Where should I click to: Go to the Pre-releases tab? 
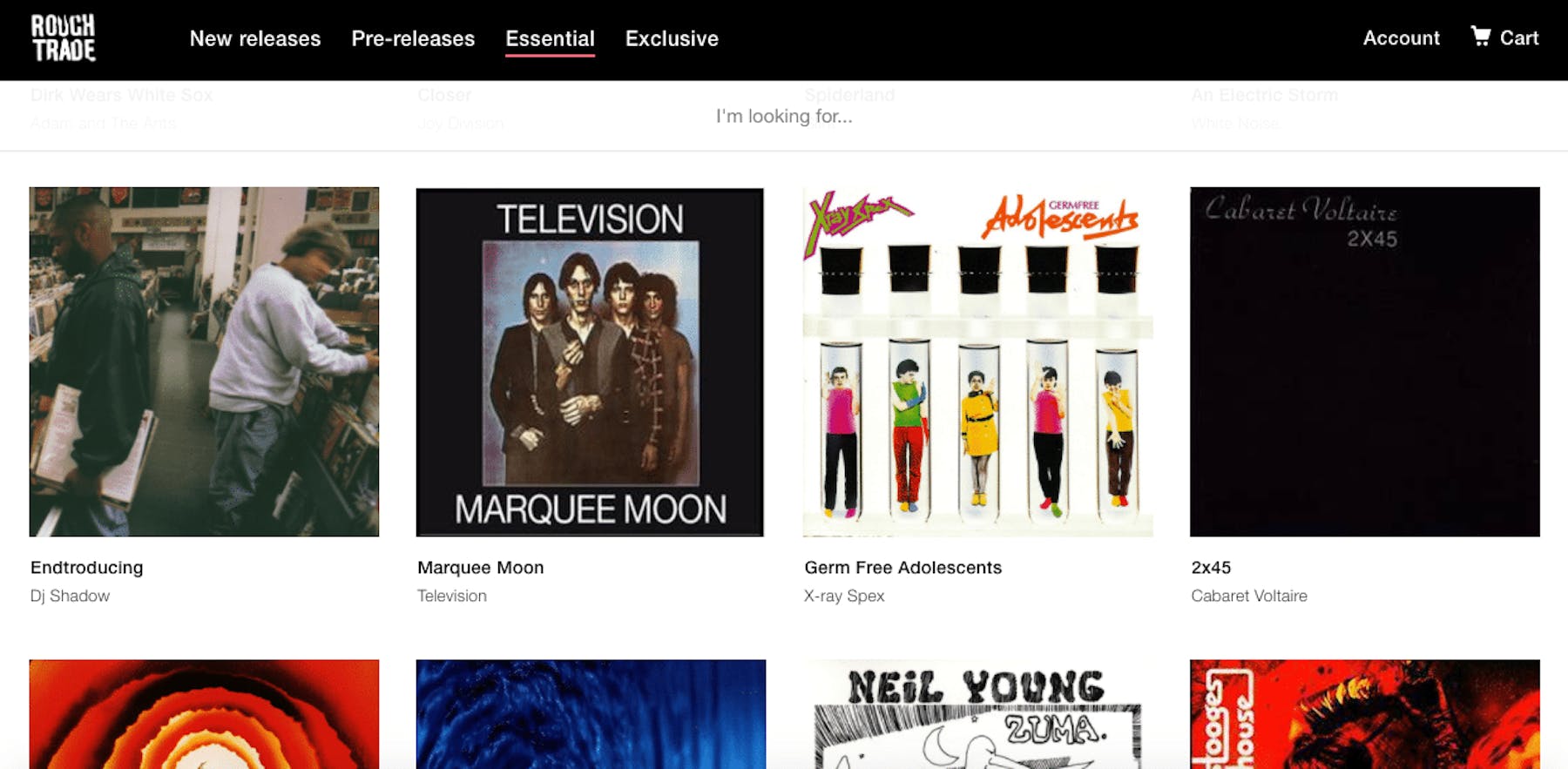pyautogui.click(x=413, y=38)
